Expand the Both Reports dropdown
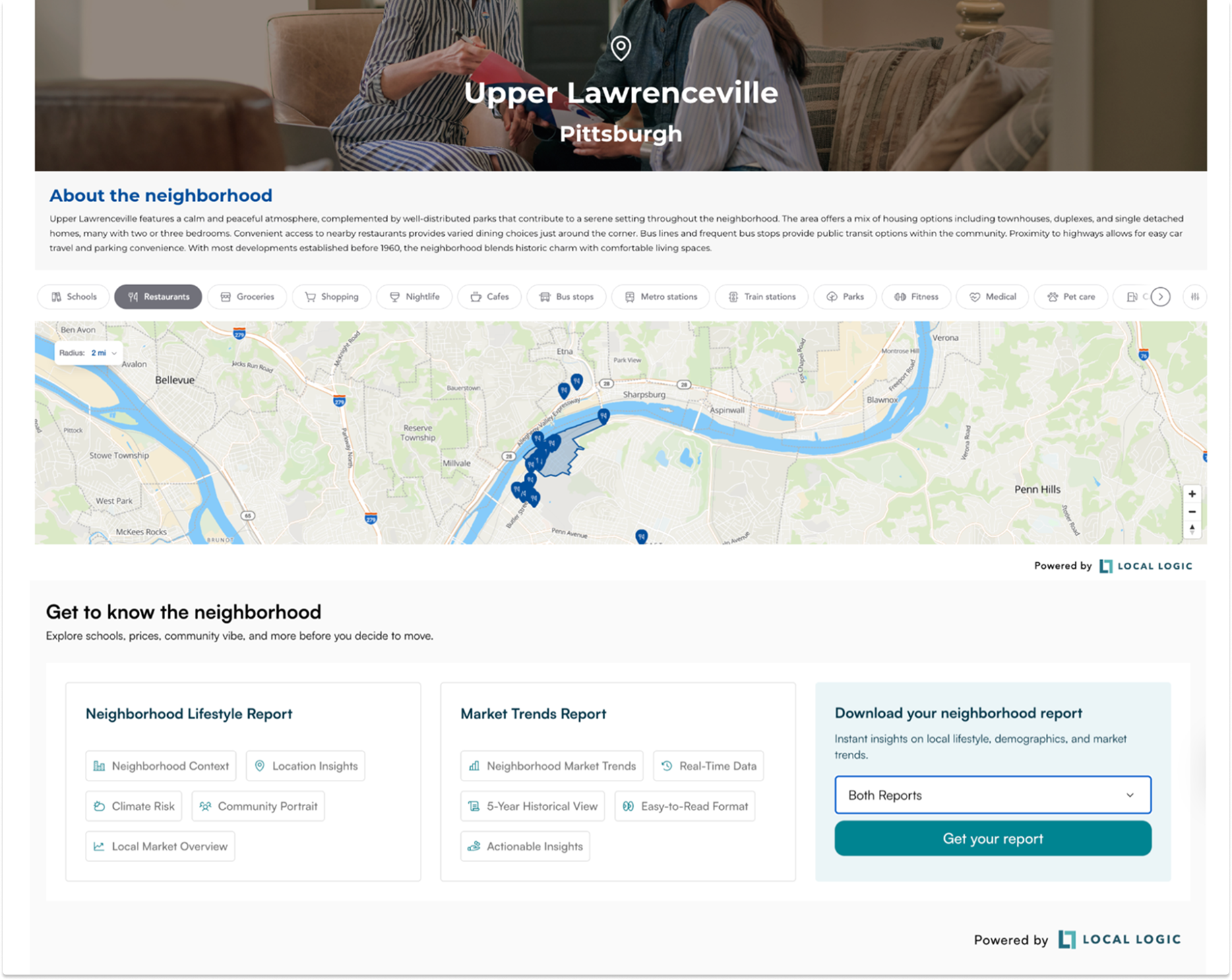 992,795
